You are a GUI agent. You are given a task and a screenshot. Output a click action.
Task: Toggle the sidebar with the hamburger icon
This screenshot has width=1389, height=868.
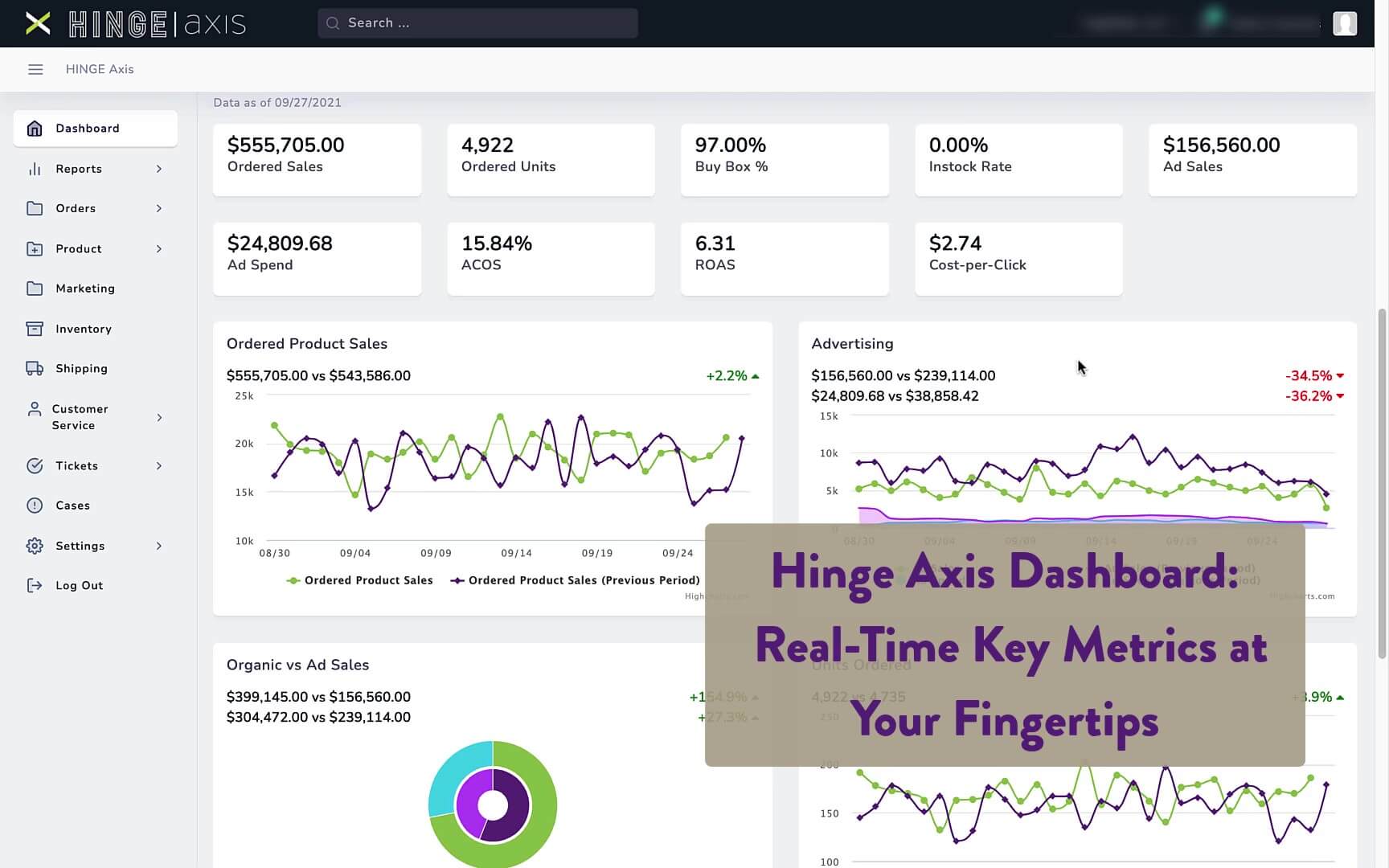tap(35, 69)
